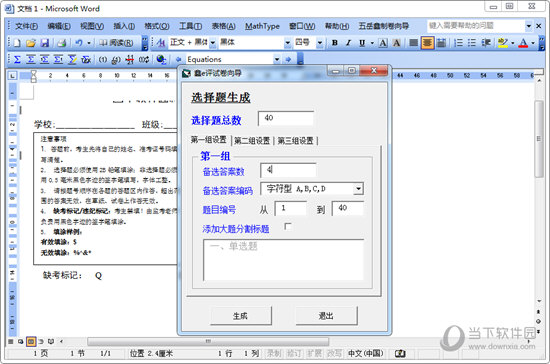Enable 添加大题分割标题 checkbox
This screenshot has height=364, width=550.
(x=287, y=227)
